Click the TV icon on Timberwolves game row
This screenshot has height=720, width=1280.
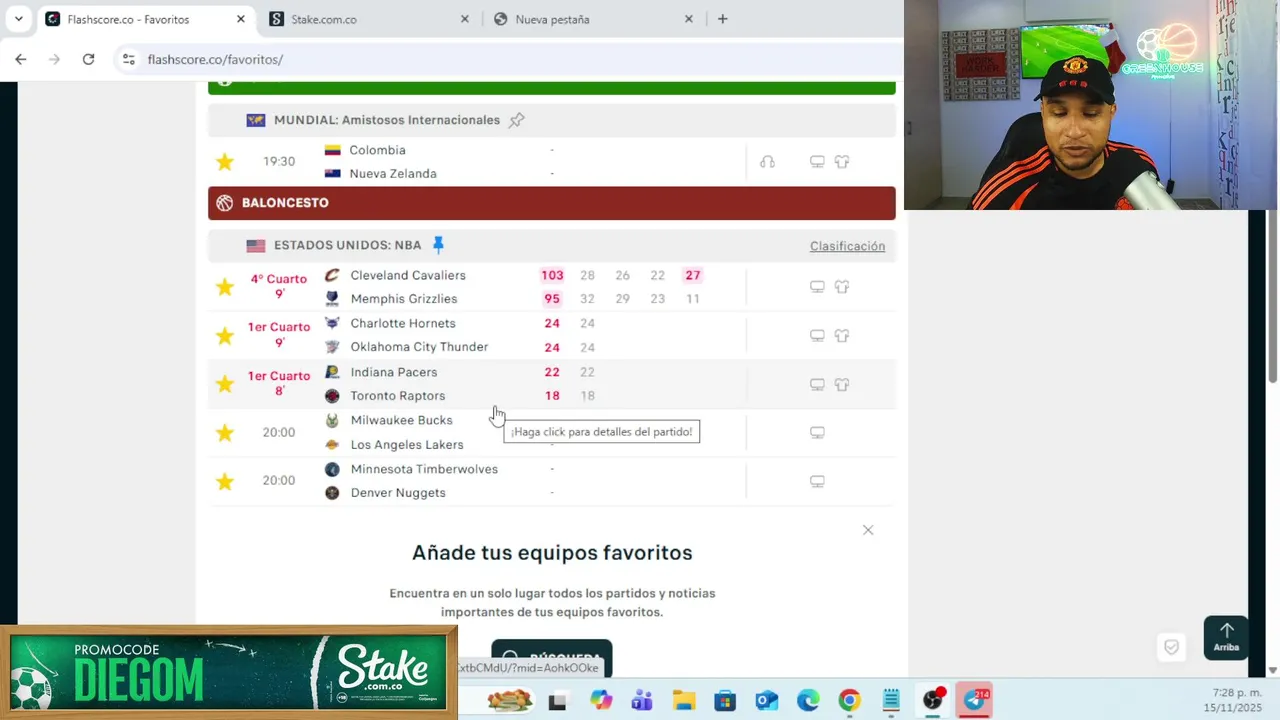(x=817, y=481)
